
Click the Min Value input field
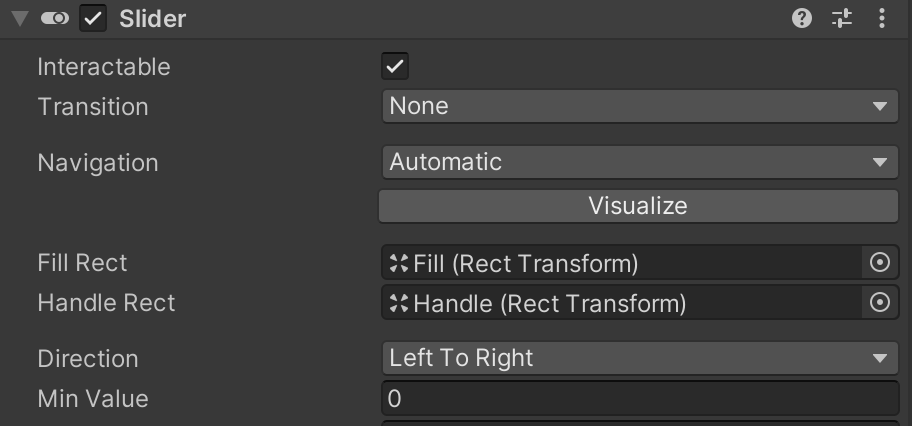click(640, 399)
